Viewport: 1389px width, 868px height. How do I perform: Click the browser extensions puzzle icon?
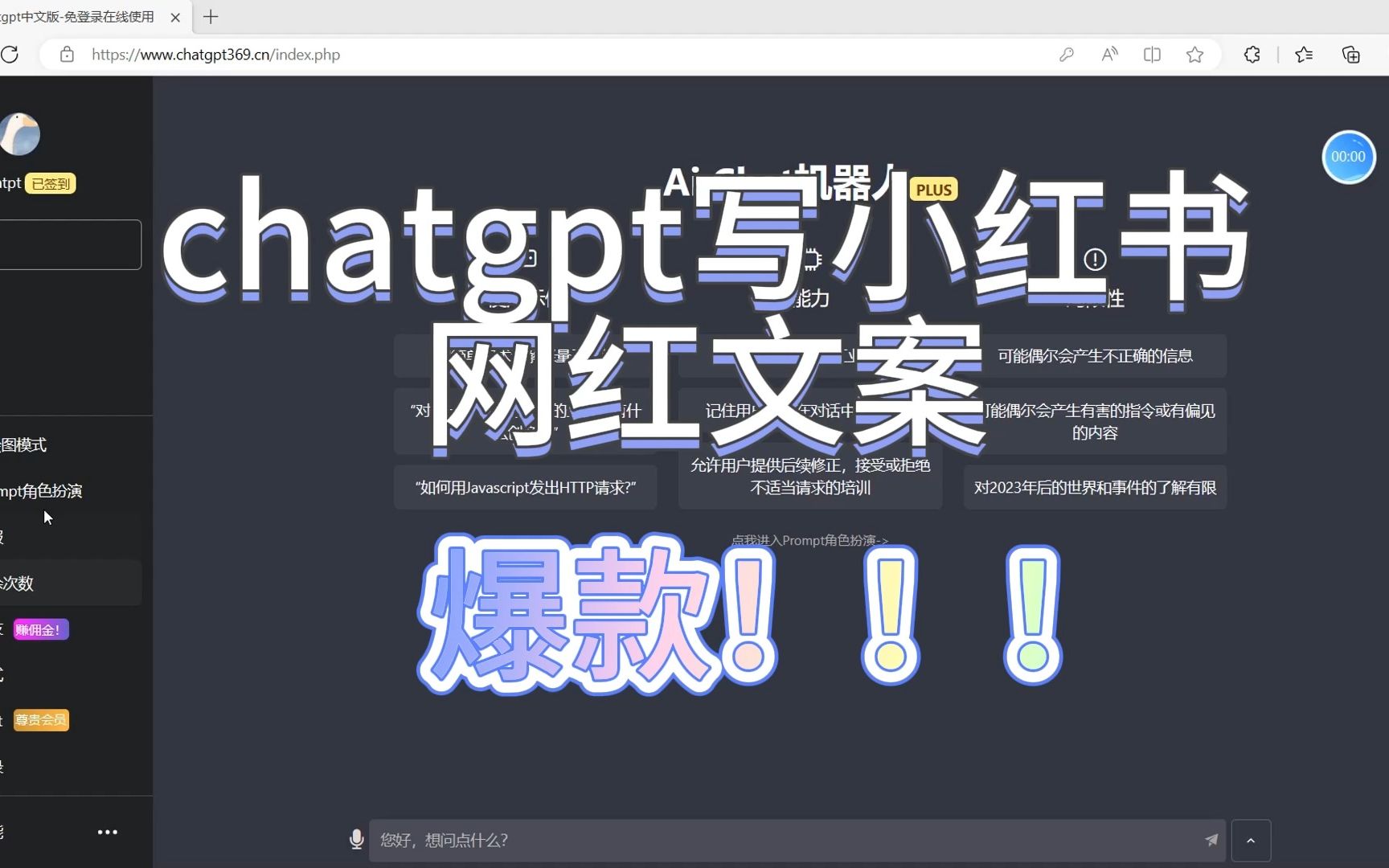(1252, 55)
